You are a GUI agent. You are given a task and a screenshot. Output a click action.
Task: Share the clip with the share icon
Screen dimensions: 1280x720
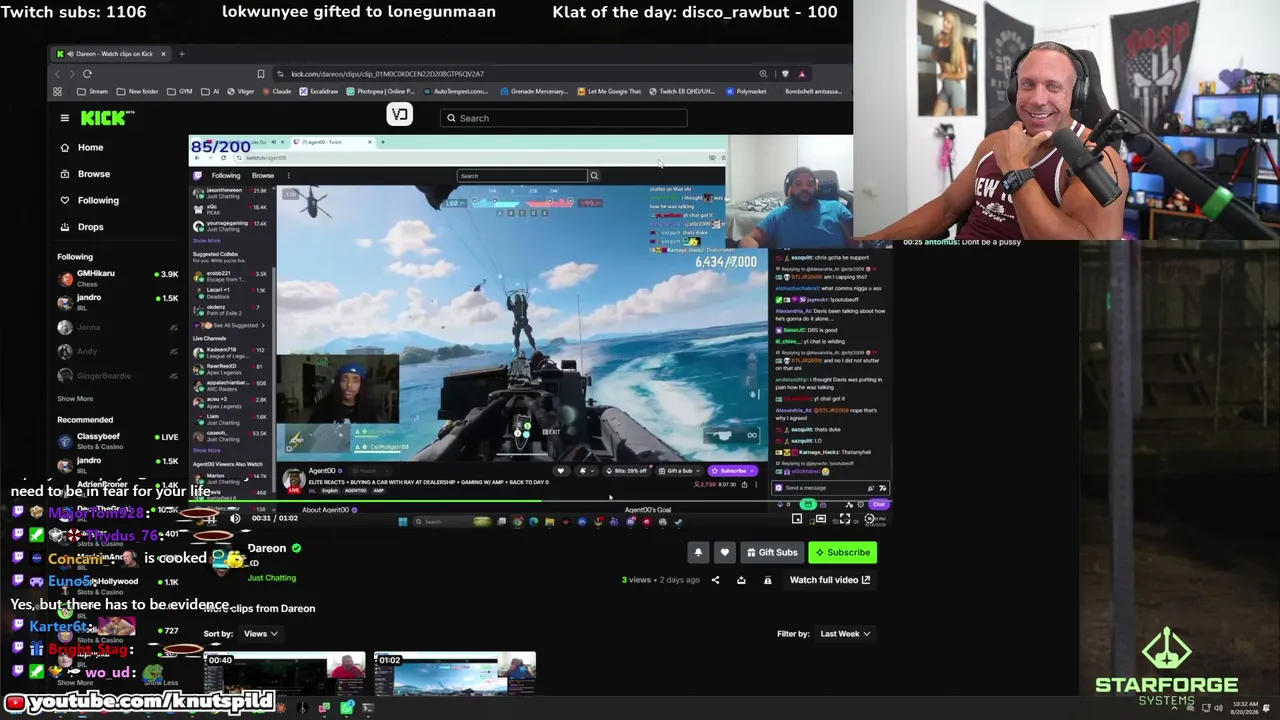pyautogui.click(x=715, y=580)
